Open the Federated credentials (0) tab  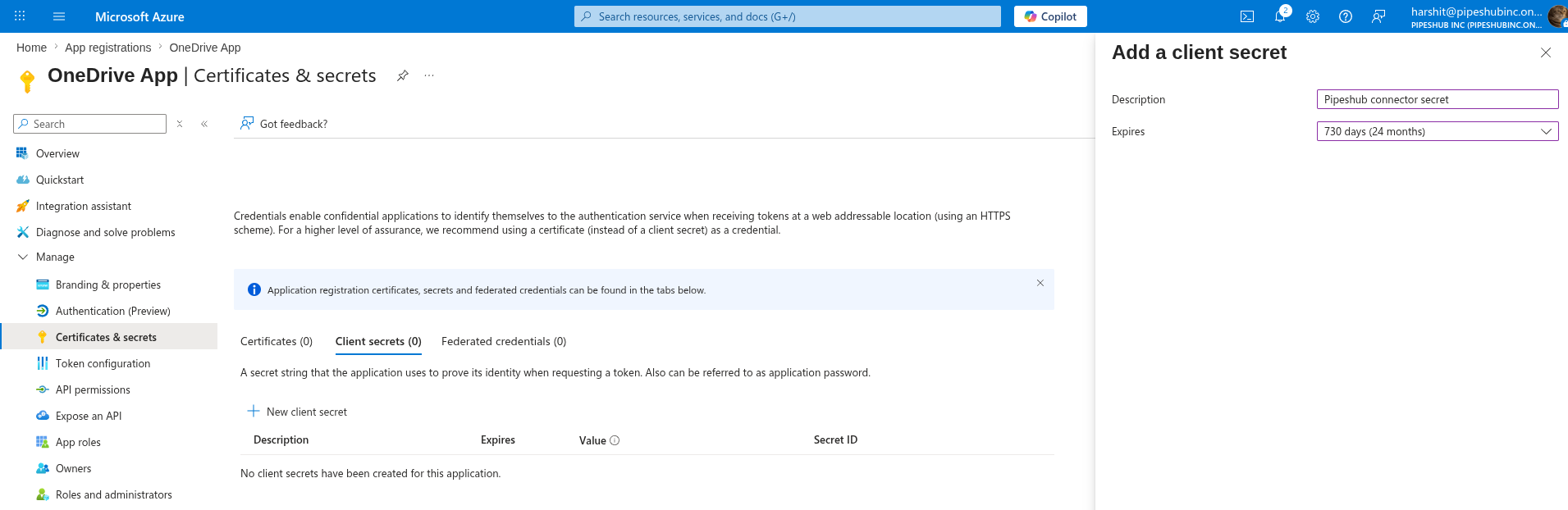click(x=504, y=341)
